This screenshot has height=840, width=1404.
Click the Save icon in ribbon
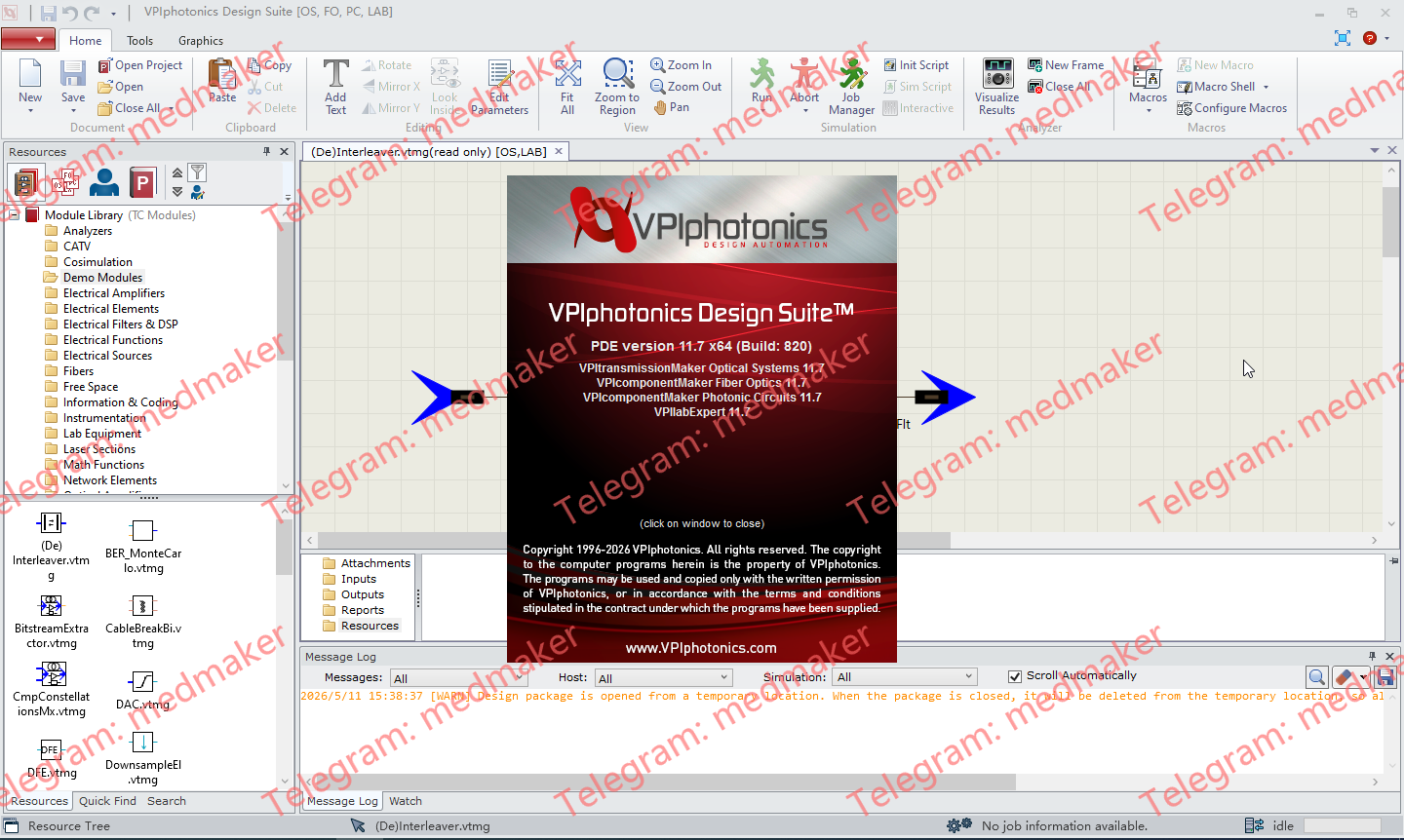[73, 74]
